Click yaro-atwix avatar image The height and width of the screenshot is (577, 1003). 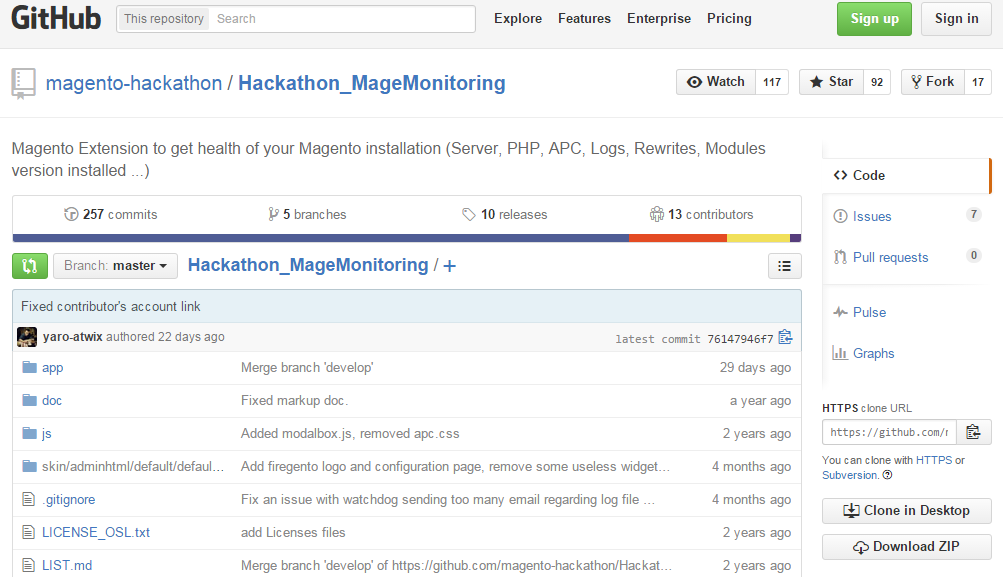point(27,337)
